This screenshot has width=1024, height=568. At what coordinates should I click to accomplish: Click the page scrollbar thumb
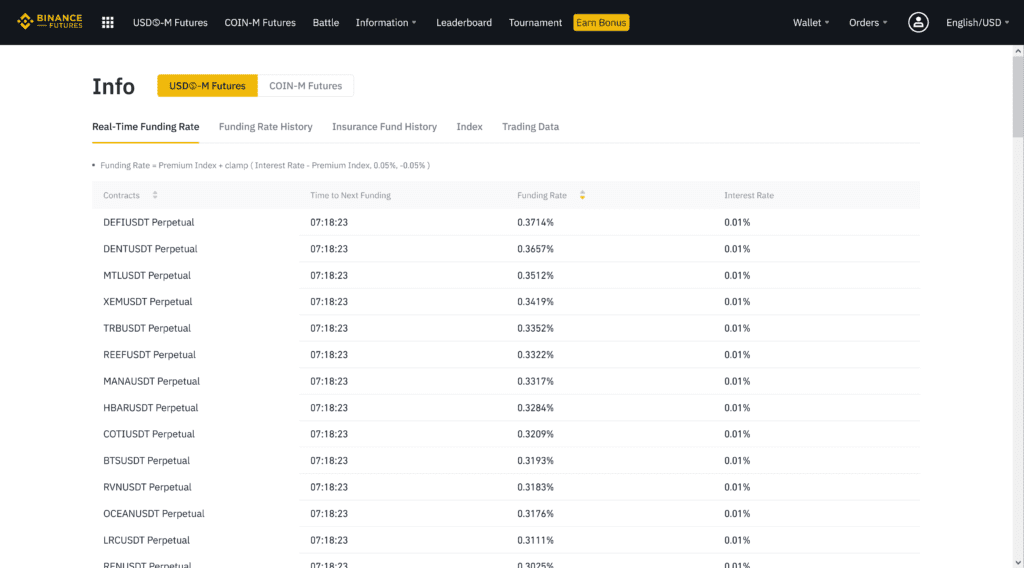(1017, 97)
